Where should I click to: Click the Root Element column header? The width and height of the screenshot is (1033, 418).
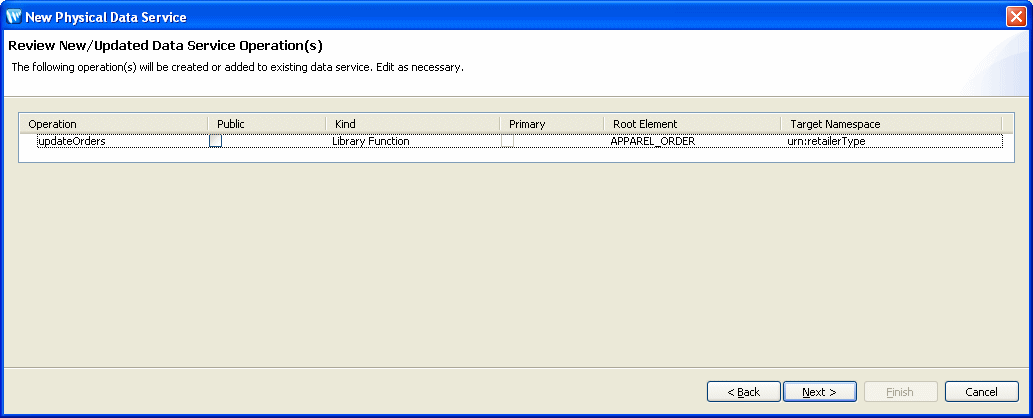pos(692,124)
